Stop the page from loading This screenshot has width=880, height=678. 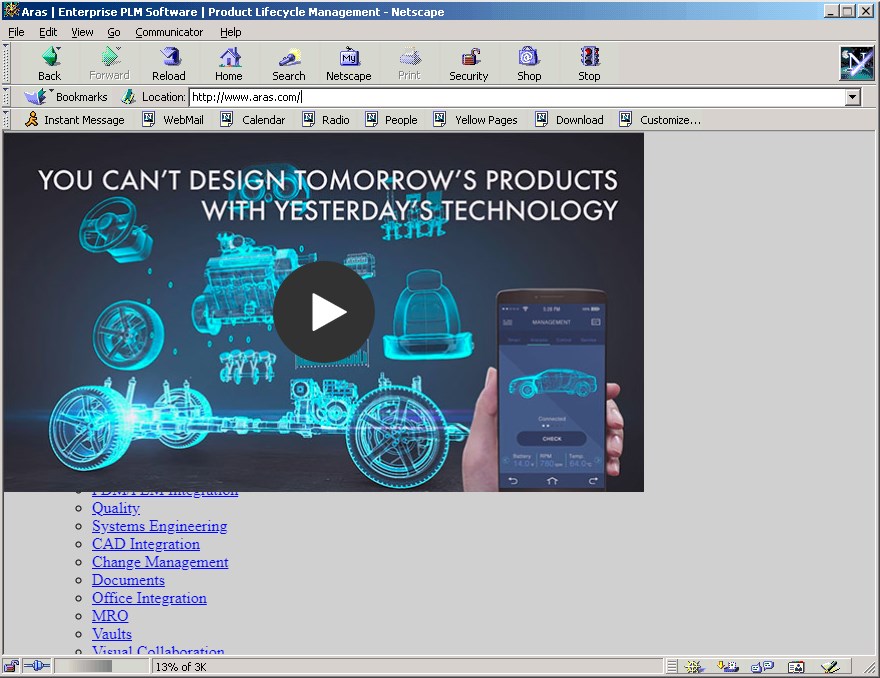589,63
